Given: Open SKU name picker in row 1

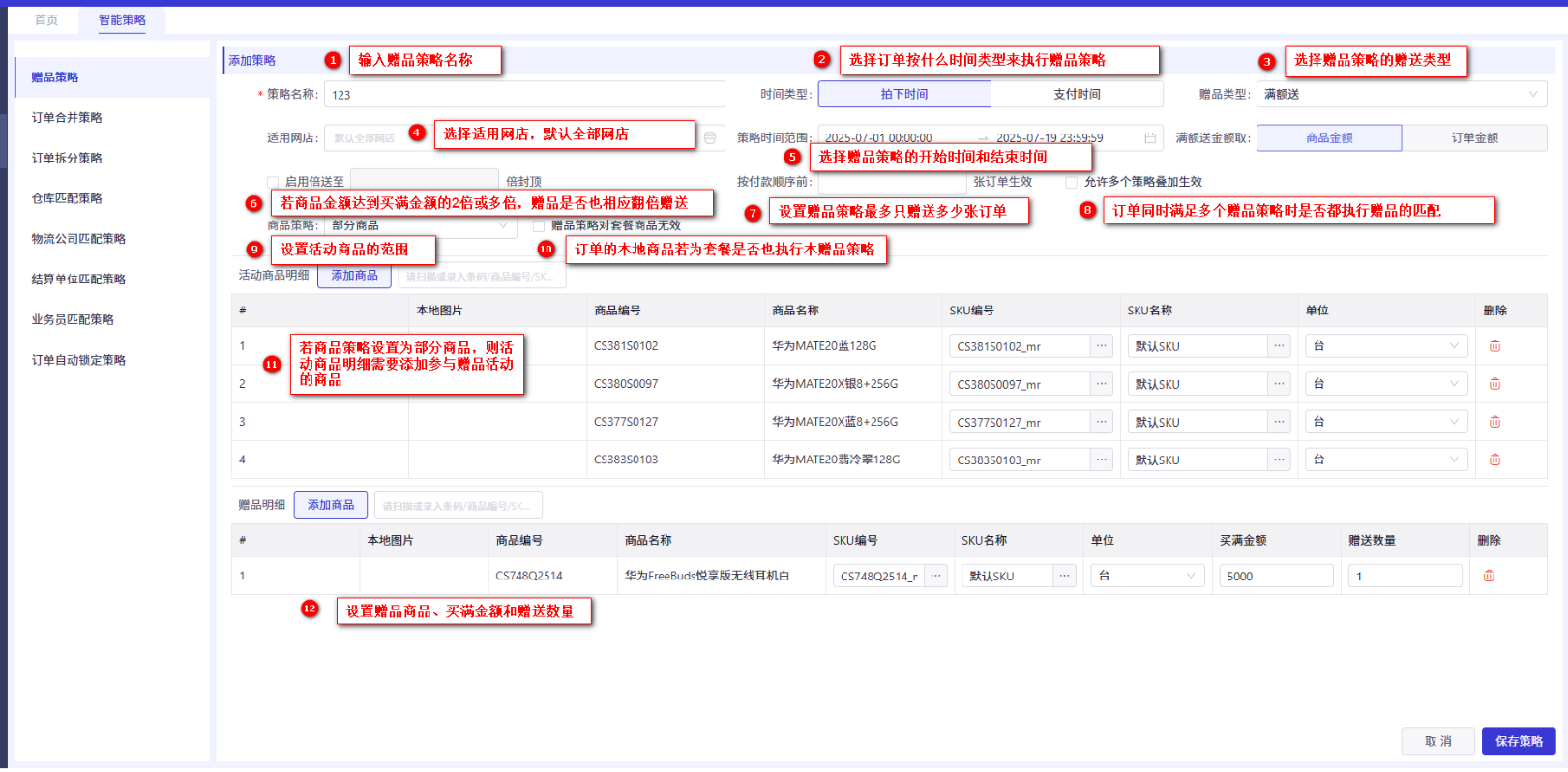Looking at the screenshot, I should click(x=1279, y=346).
